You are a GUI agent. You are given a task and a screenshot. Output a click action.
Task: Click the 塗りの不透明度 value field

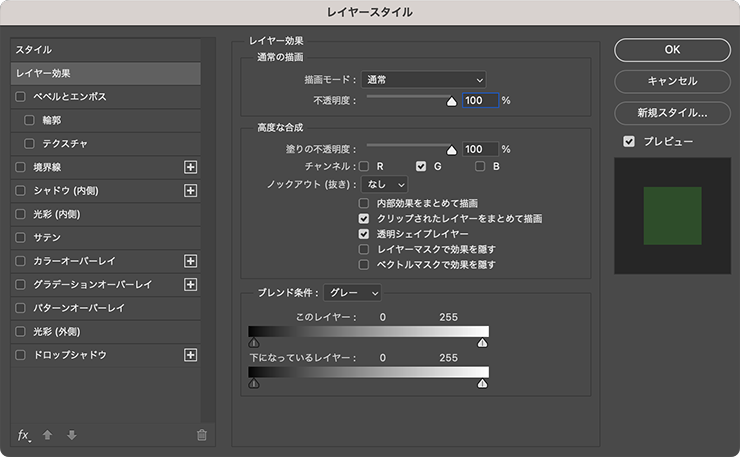coord(480,149)
